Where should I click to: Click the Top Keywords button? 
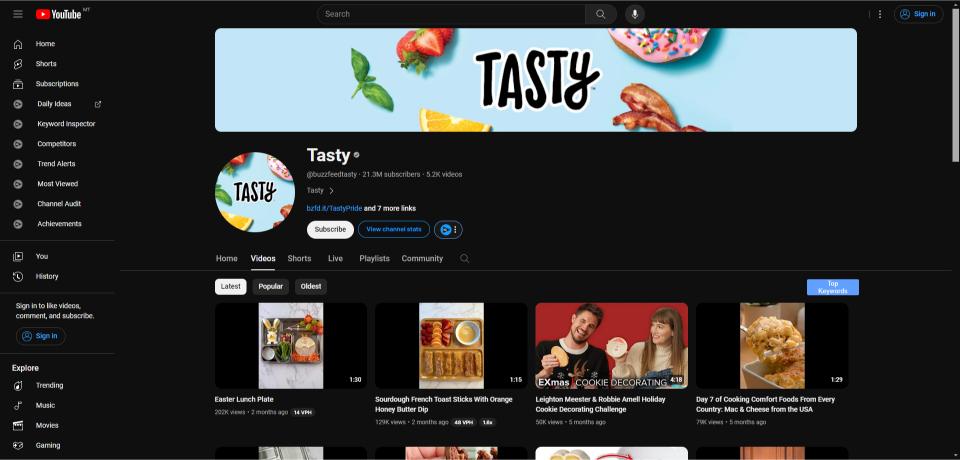[833, 287]
